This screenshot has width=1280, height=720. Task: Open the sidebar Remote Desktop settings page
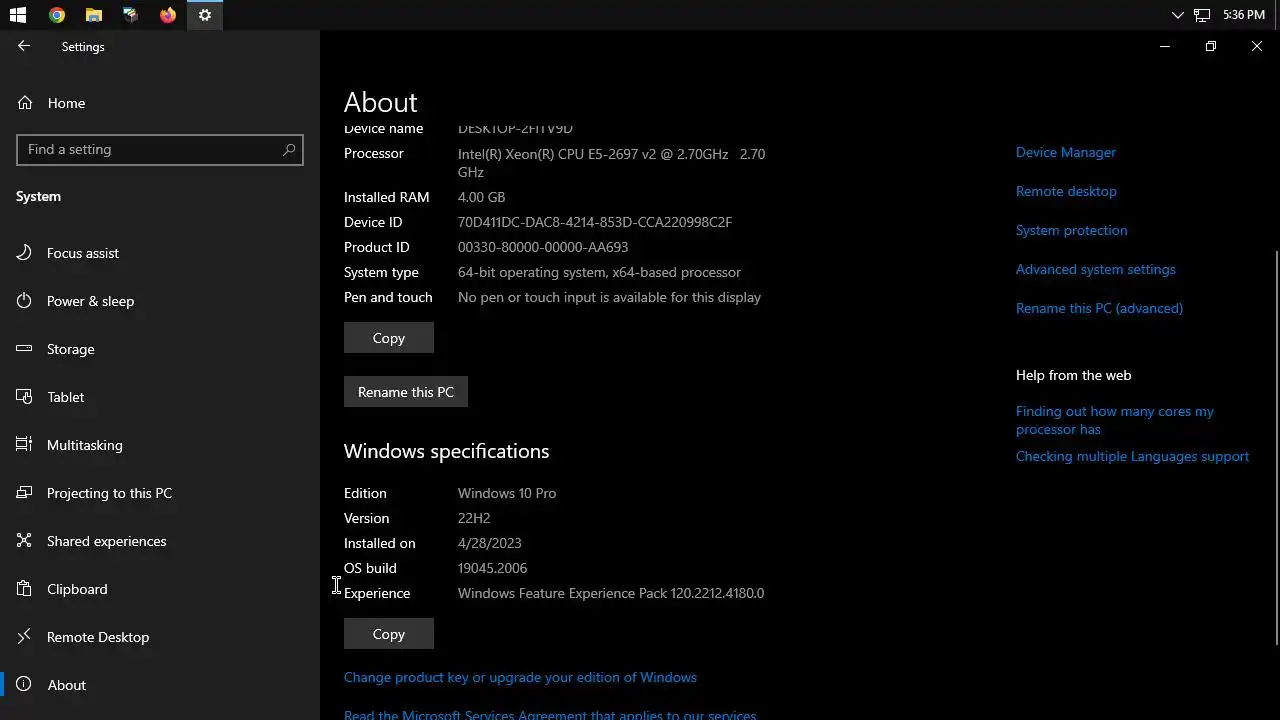(x=160, y=637)
